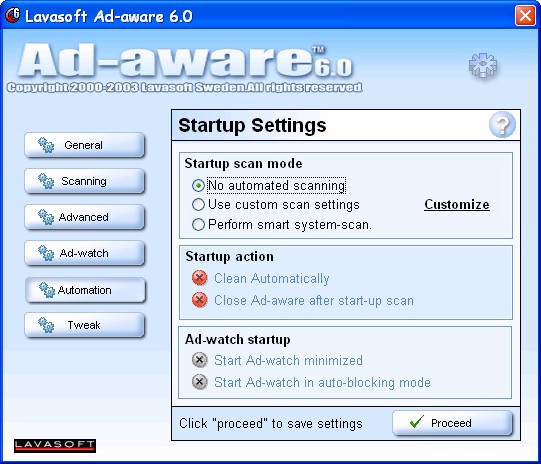Click the Ad-aware title bar app icon

click(x=12, y=15)
